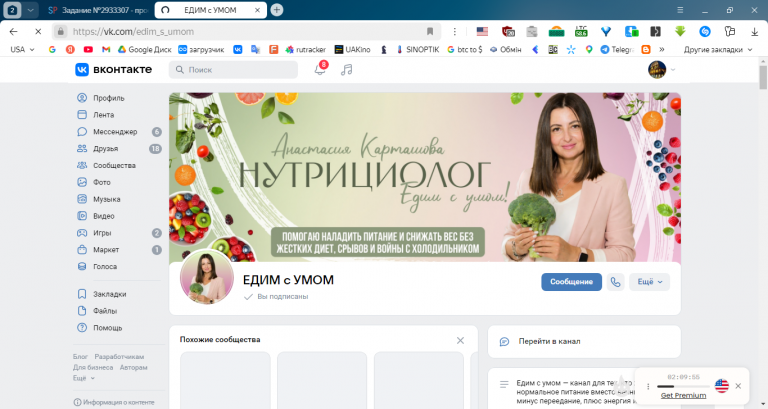The width and height of the screenshot is (768, 409).
Task: Stop loading the page
Action: 38,31
